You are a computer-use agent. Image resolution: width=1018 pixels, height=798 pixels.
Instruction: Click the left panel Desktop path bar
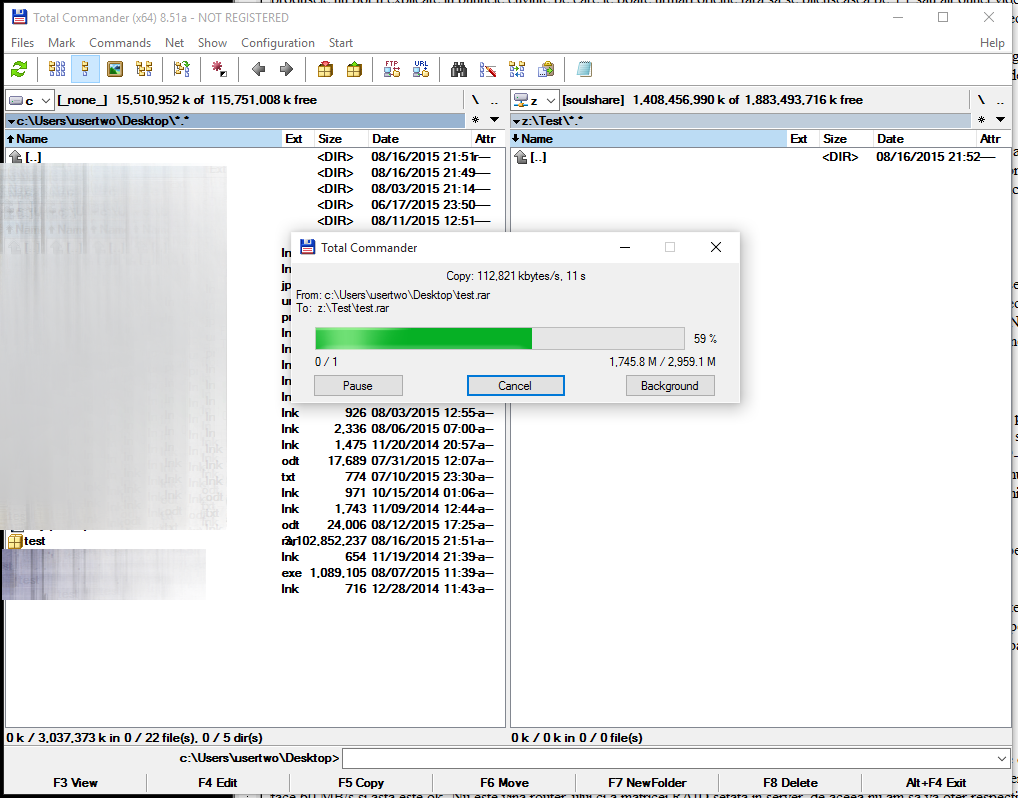(x=235, y=121)
